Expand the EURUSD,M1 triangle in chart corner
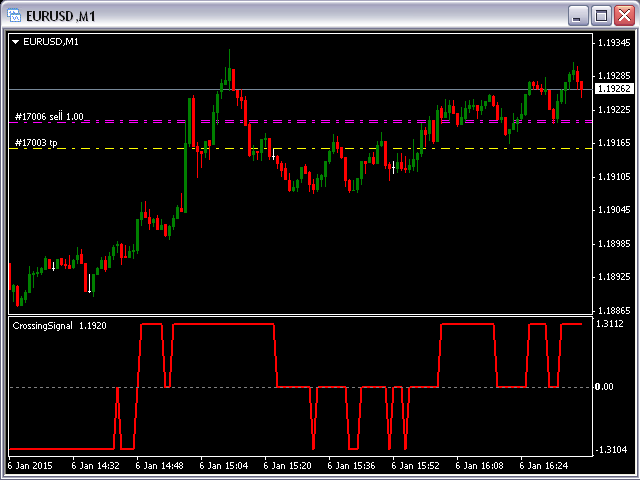The height and width of the screenshot is (480, 640). click(15, 42)
